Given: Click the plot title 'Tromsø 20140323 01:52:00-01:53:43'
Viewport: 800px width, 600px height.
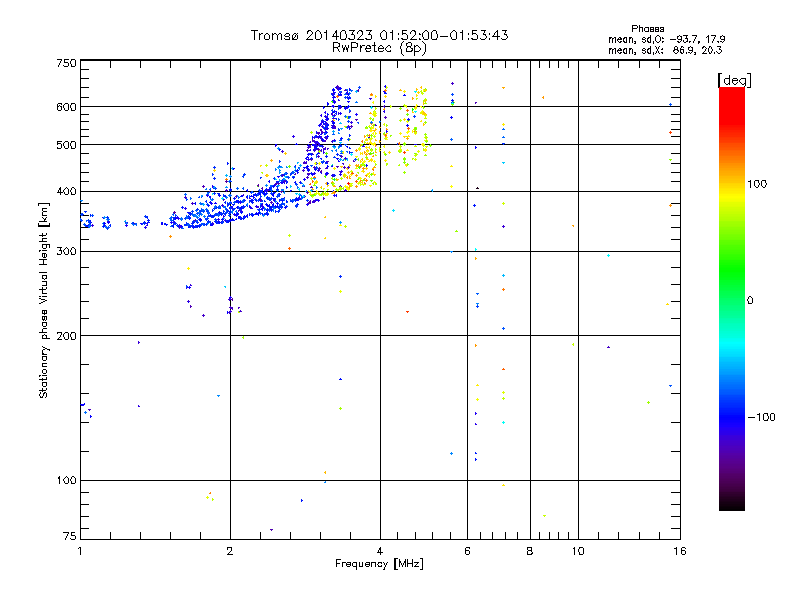Looking at the screenshot, I should click(x=379, y=35).
